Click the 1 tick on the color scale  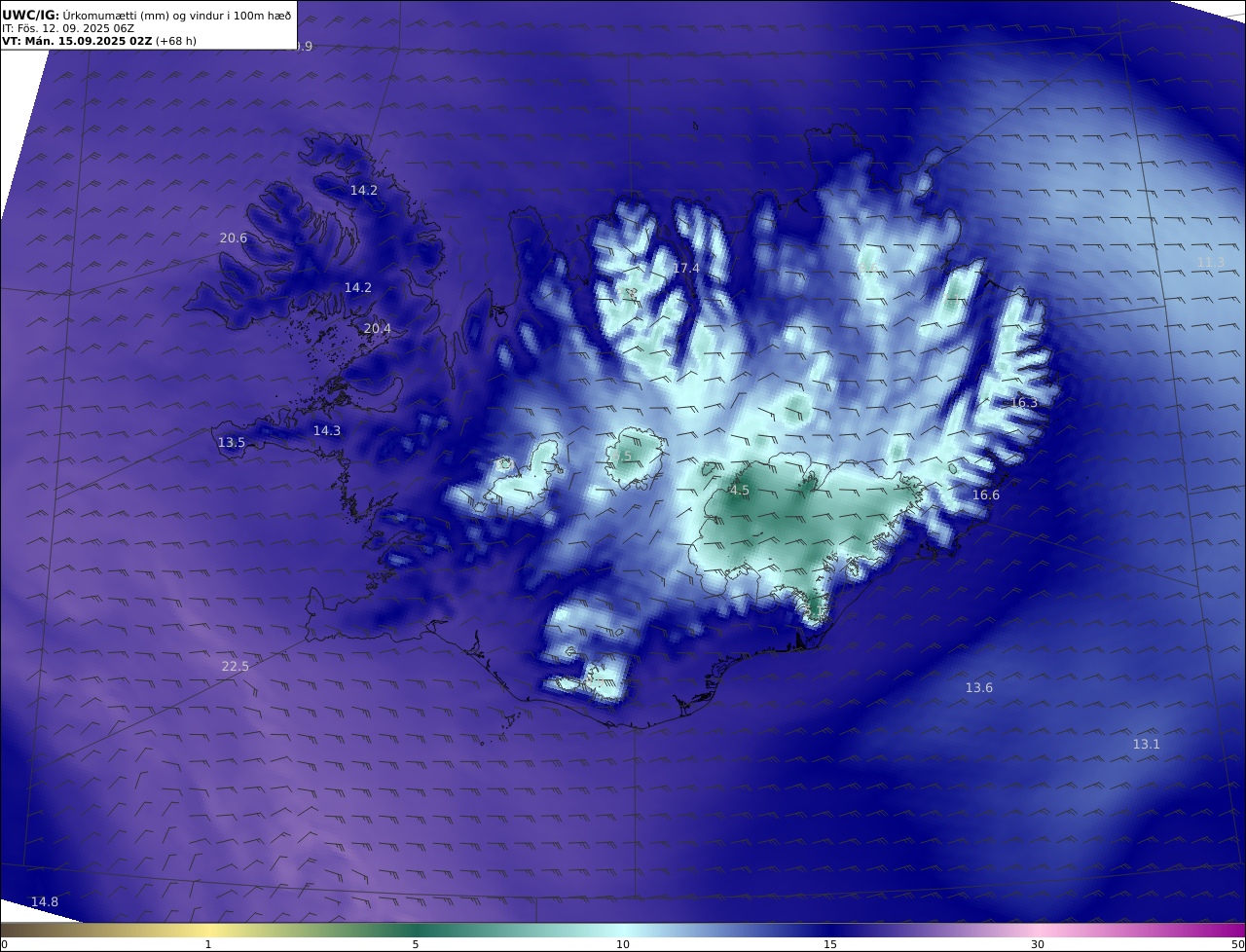208,944
